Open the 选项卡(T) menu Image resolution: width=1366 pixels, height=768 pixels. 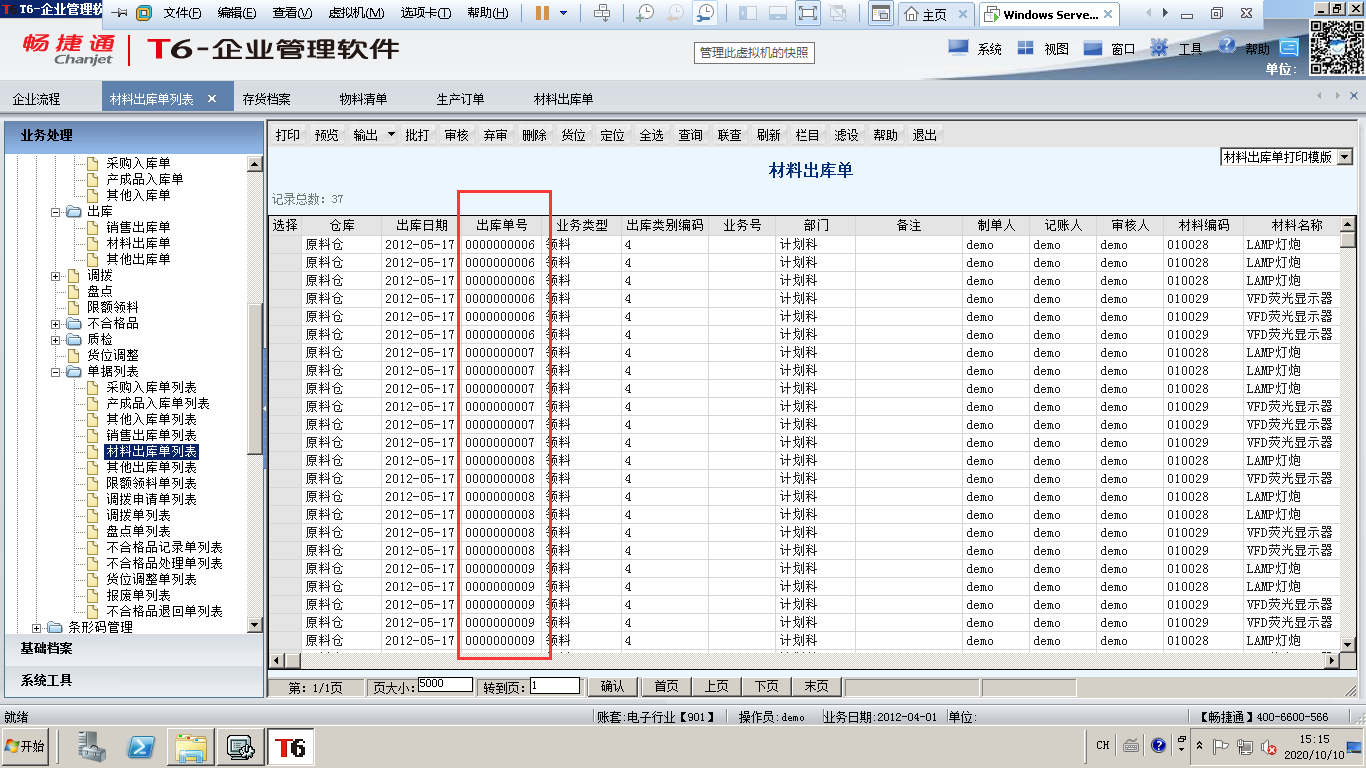pyautogui.click(x=426, y=14)
